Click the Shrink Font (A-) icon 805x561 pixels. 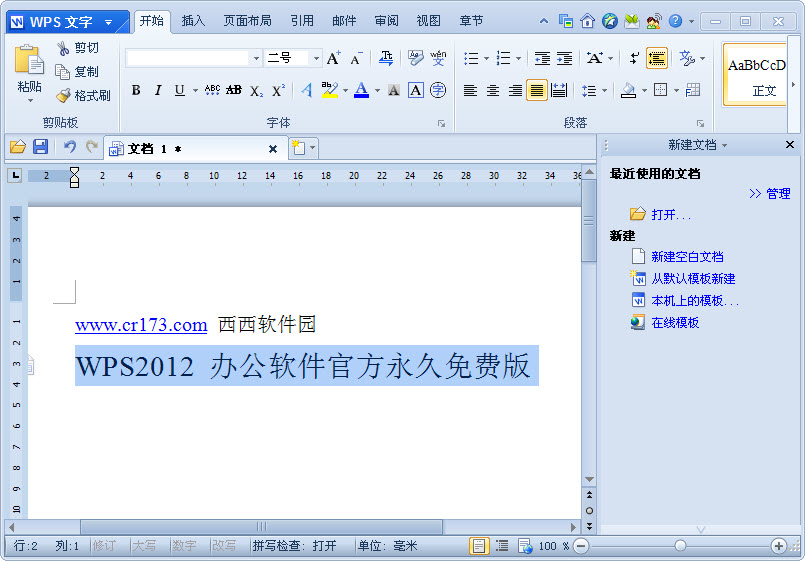point(356,59)
